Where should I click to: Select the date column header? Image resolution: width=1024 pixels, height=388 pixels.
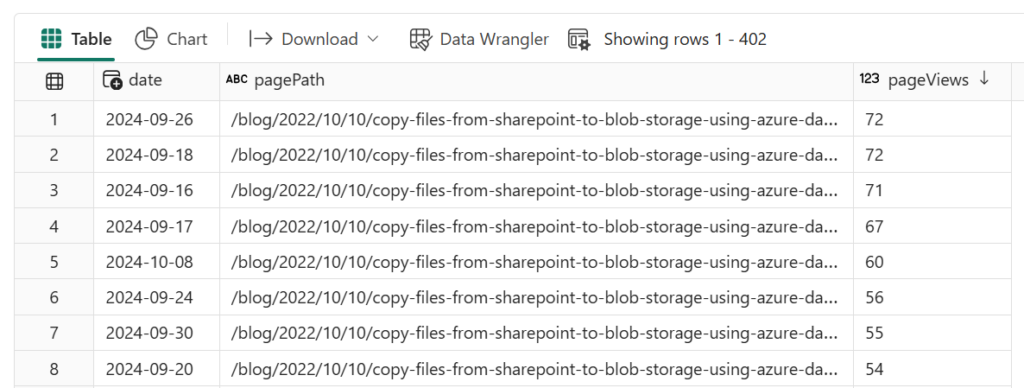click(157, 81)
